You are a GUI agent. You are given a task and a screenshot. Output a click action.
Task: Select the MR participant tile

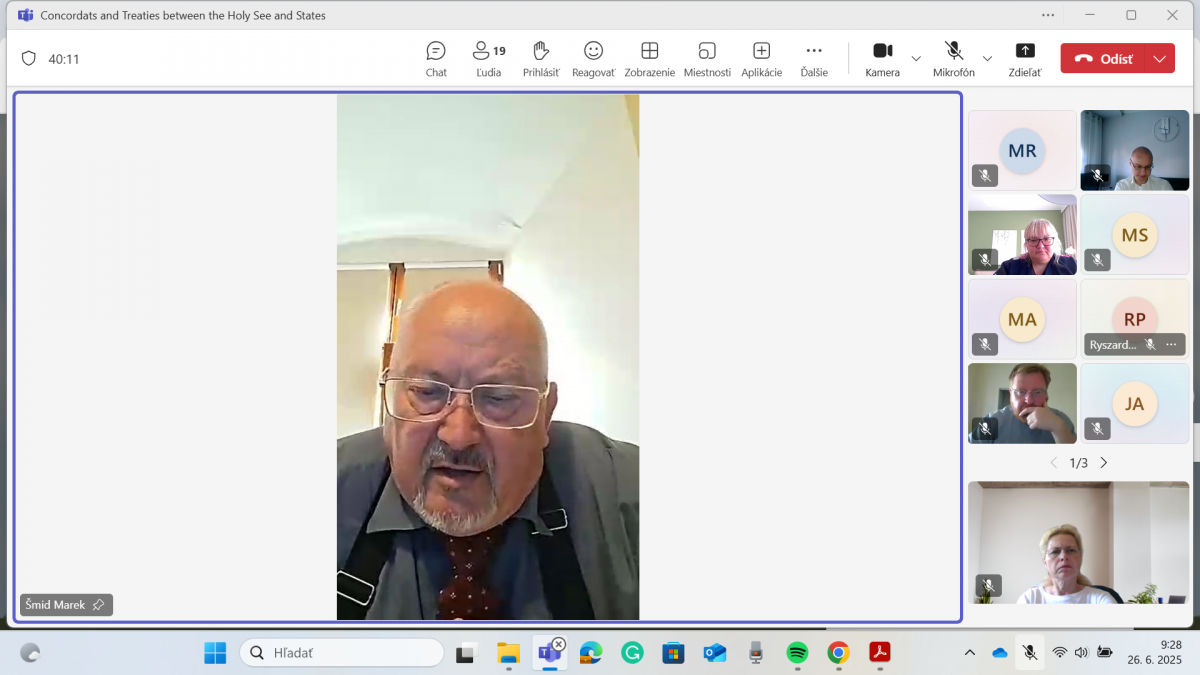point(1022,150)
